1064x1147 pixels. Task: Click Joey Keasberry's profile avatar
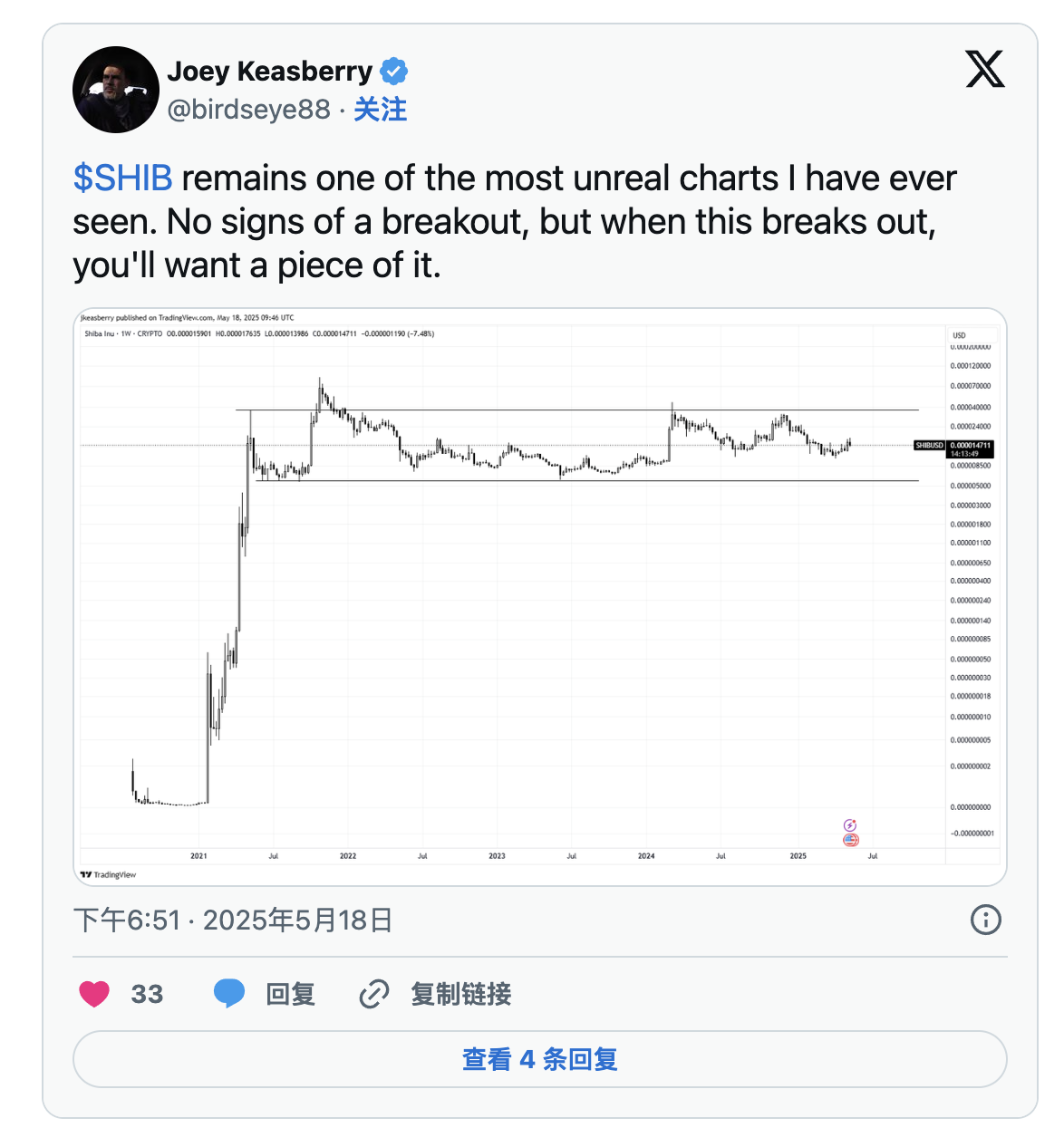(115, 90)
